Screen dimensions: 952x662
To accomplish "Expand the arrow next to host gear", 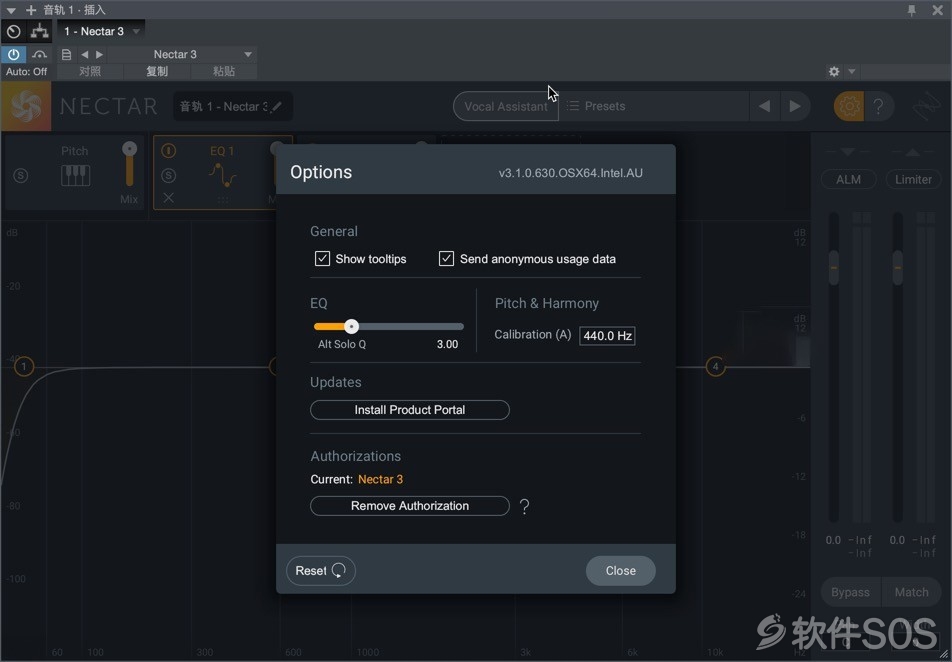I will [x=852, y=71].
